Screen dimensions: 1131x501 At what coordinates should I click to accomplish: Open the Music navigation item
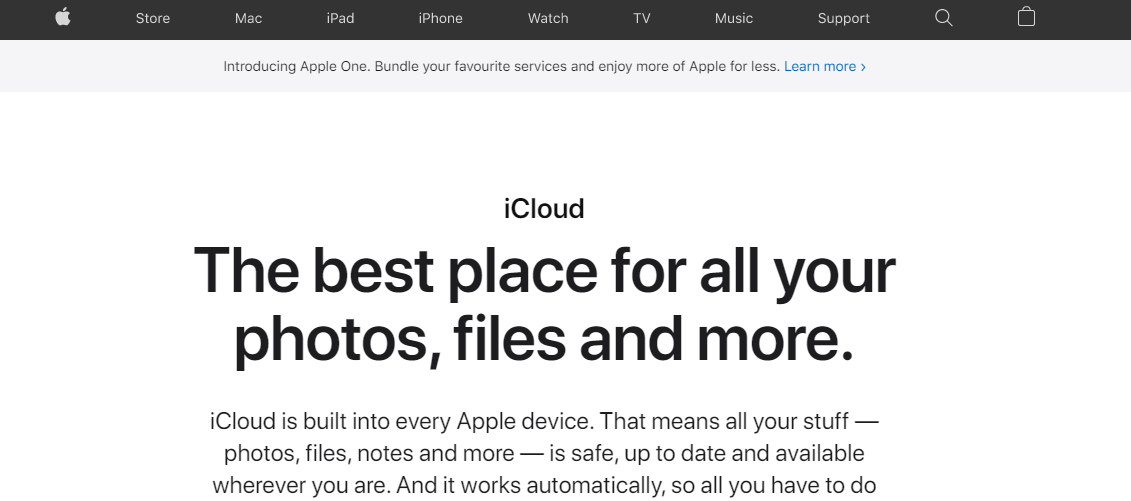click(x=734, y=19)
